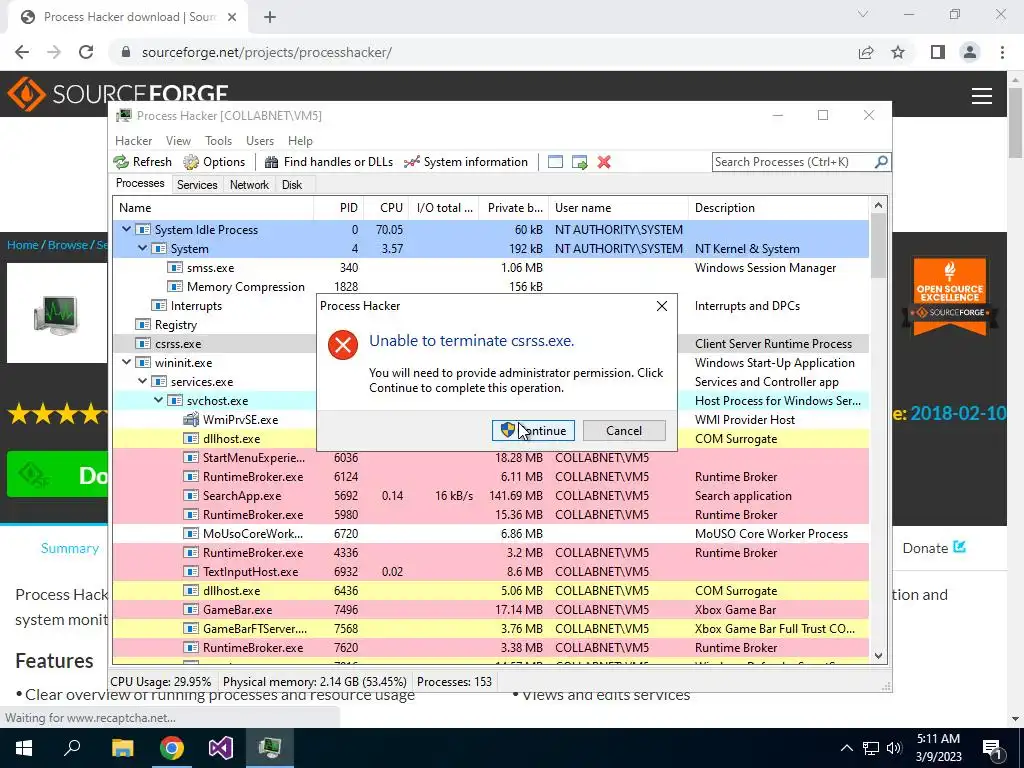The width and height of the screenshot is (1024, 768).
Task: Click the find window toolbar icon
Action: click(555, 162)
